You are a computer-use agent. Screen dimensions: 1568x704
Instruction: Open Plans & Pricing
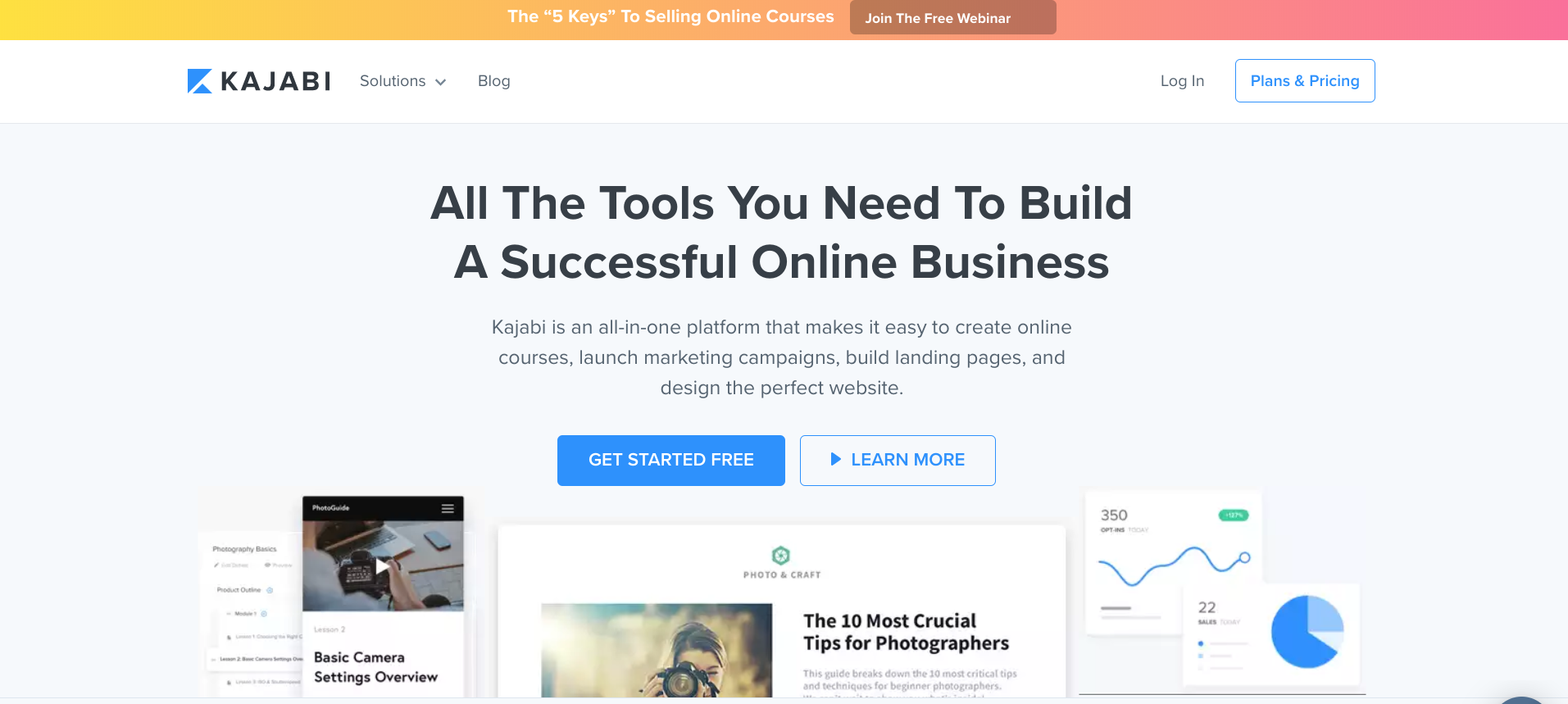(1305, 80)
